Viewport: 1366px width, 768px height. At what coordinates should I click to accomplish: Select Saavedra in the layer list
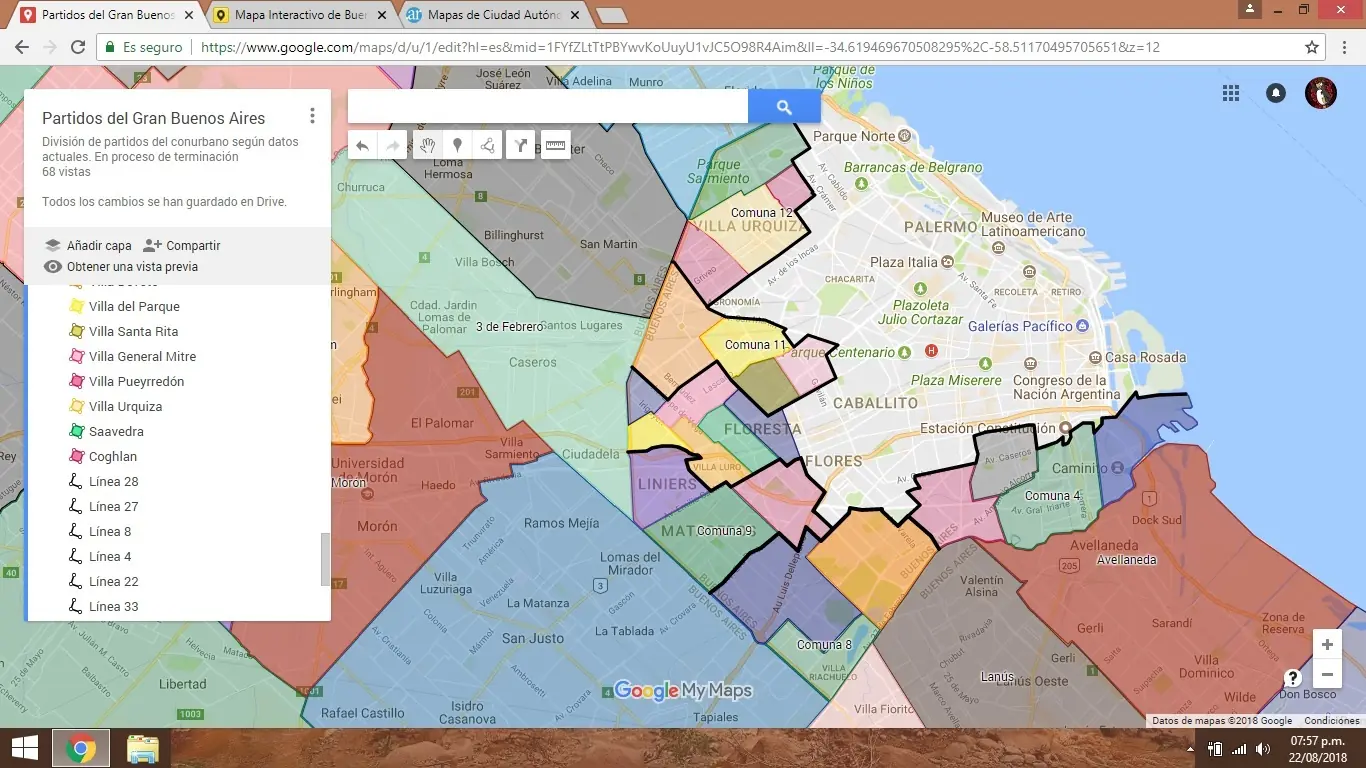pos(116,431)
